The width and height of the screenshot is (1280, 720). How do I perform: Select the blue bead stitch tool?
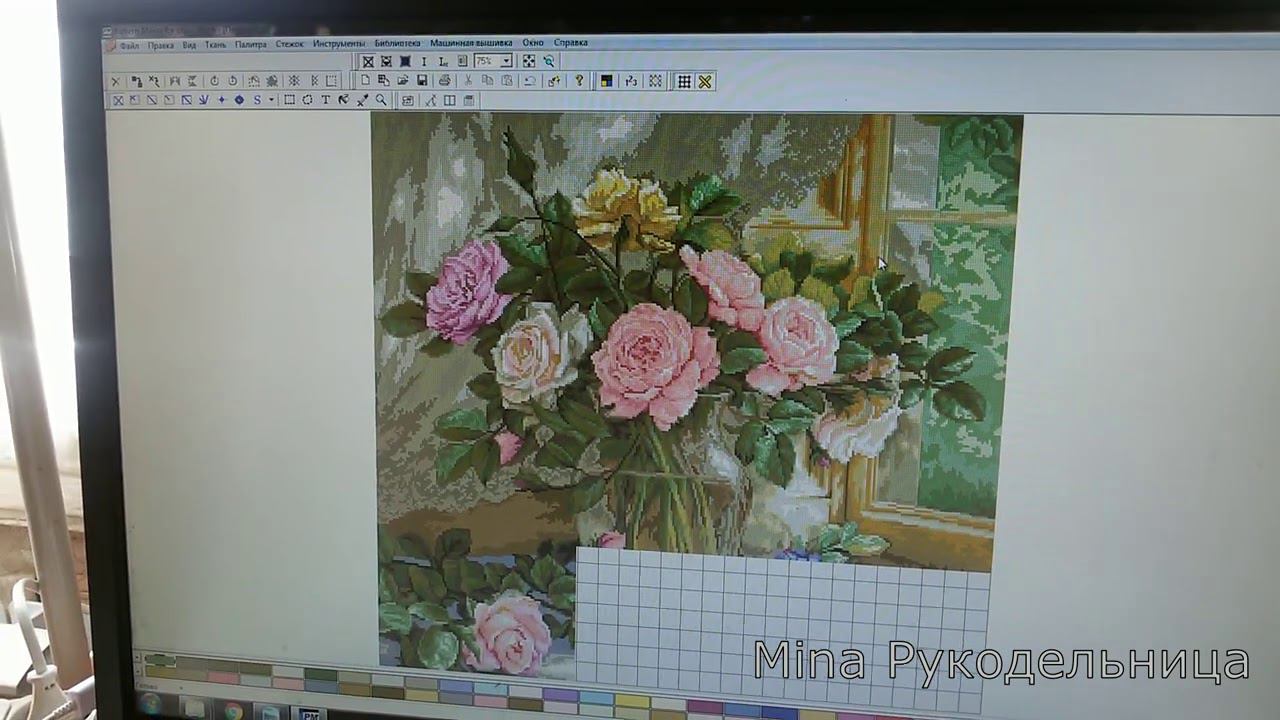click(239, 100)
